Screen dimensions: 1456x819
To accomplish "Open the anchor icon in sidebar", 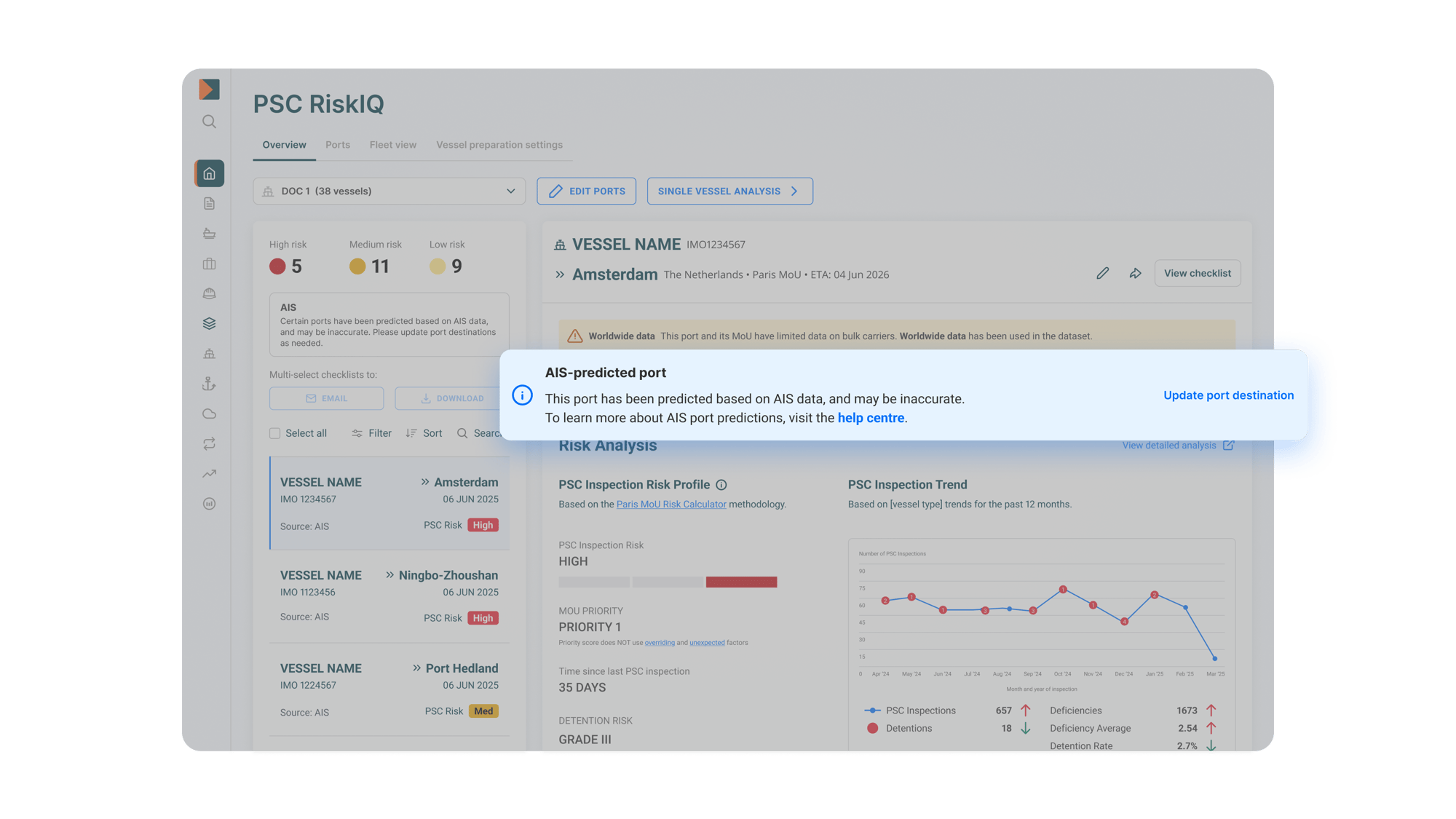I will click(x=209, y=384).
